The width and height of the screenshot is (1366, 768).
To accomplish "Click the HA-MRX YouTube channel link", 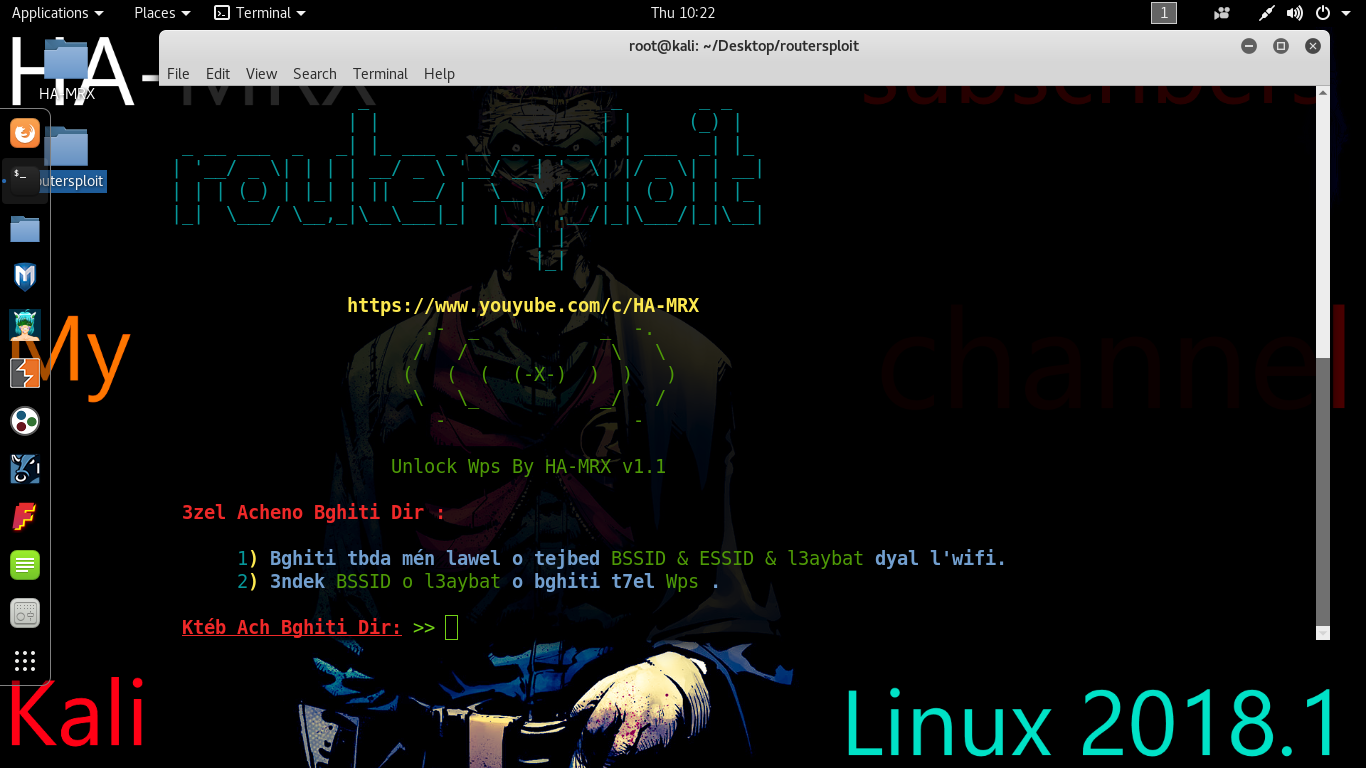I will (x=522, y=305).
